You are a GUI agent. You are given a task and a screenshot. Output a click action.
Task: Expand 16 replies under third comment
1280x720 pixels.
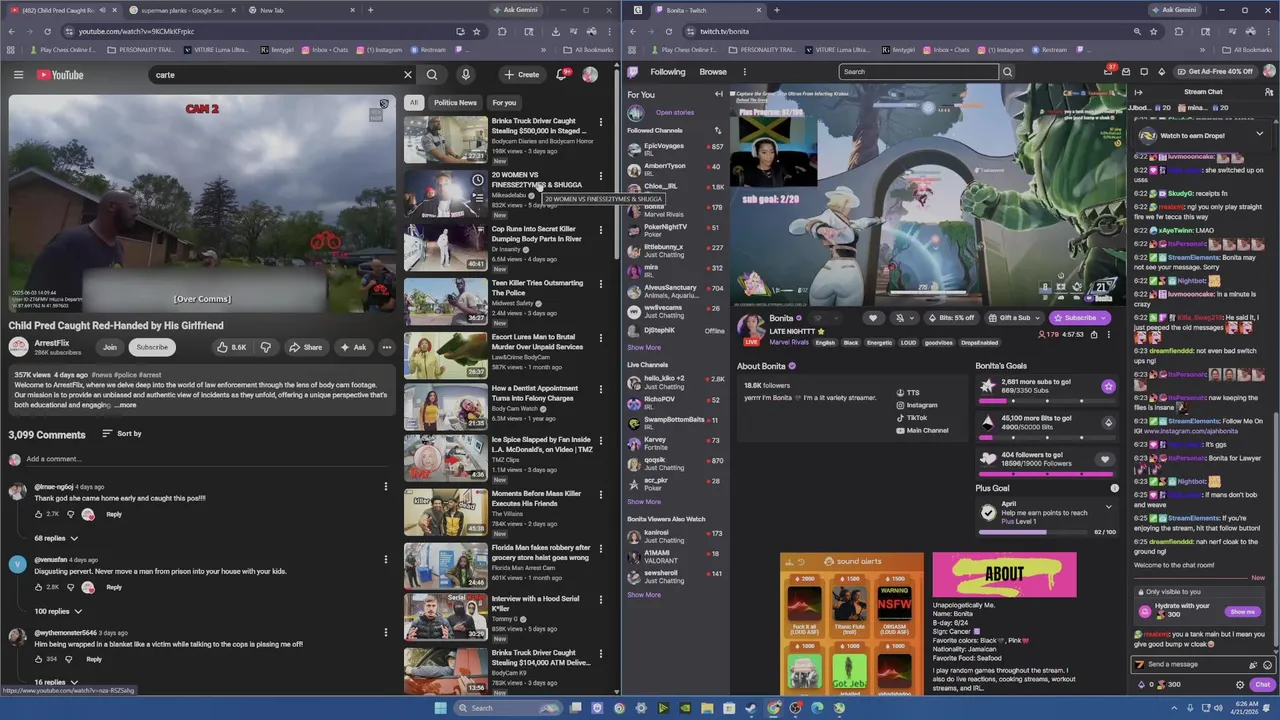[56, 683]
